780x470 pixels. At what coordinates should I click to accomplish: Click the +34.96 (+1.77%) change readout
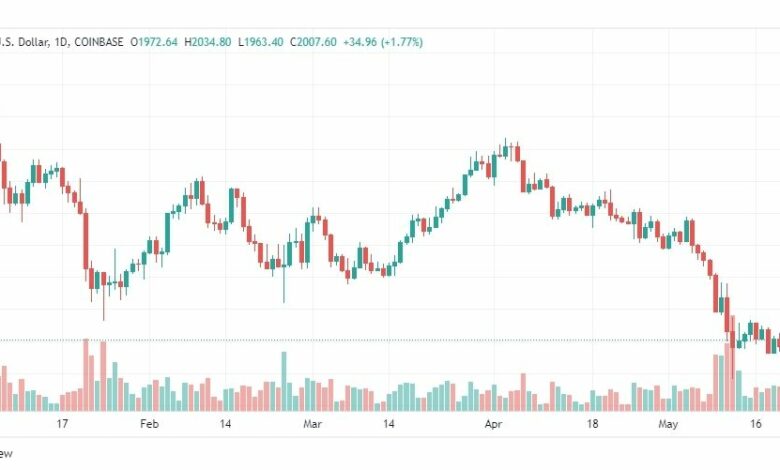pos(383,42)
